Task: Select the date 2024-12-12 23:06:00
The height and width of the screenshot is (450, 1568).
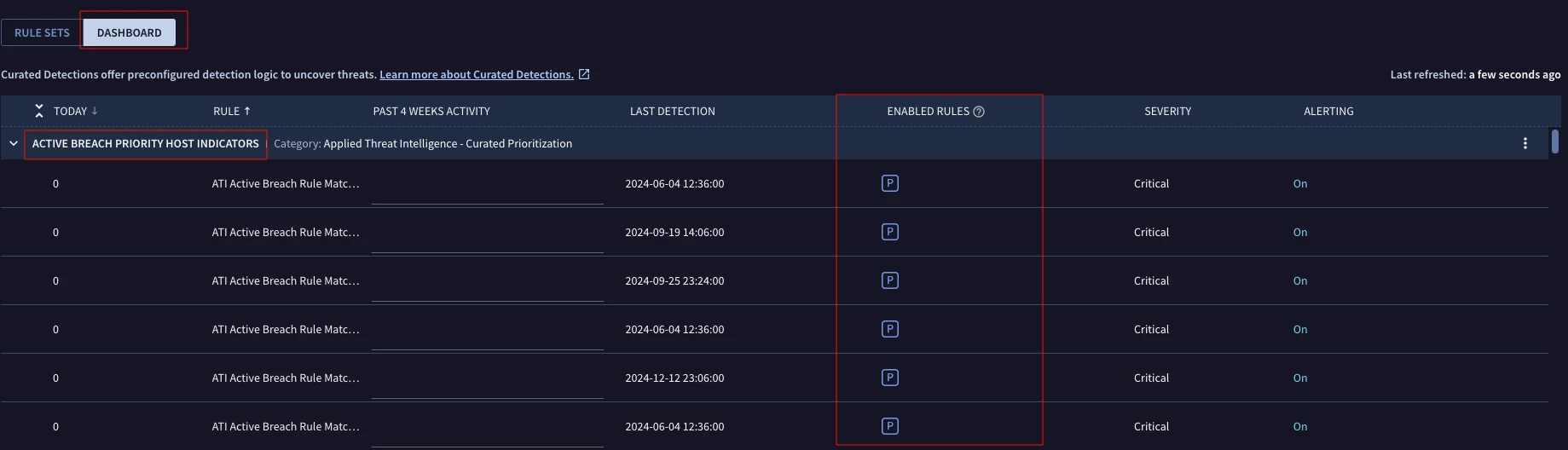Action: 674,378
